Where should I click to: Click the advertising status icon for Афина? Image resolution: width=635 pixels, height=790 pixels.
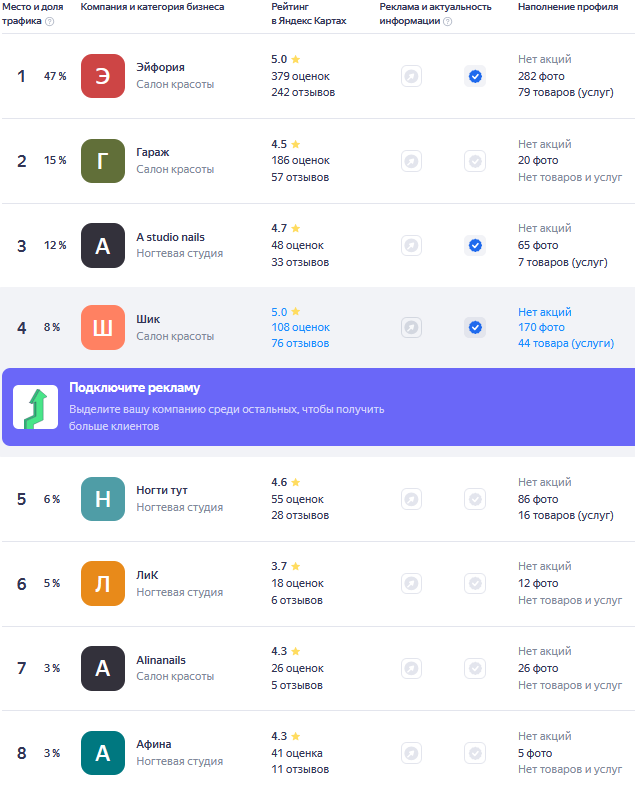(411, 753)
